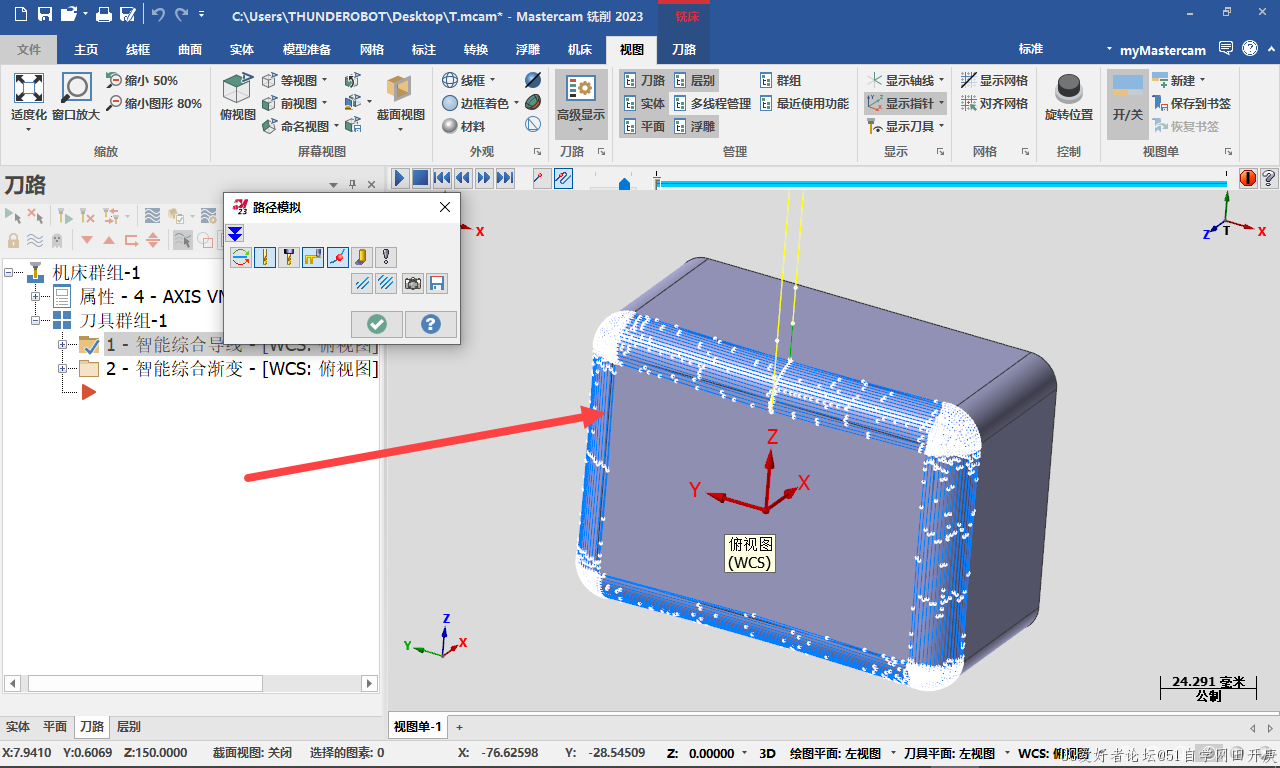Click the stop button in backplot bar
The image size is (1280, 768).
420,178
